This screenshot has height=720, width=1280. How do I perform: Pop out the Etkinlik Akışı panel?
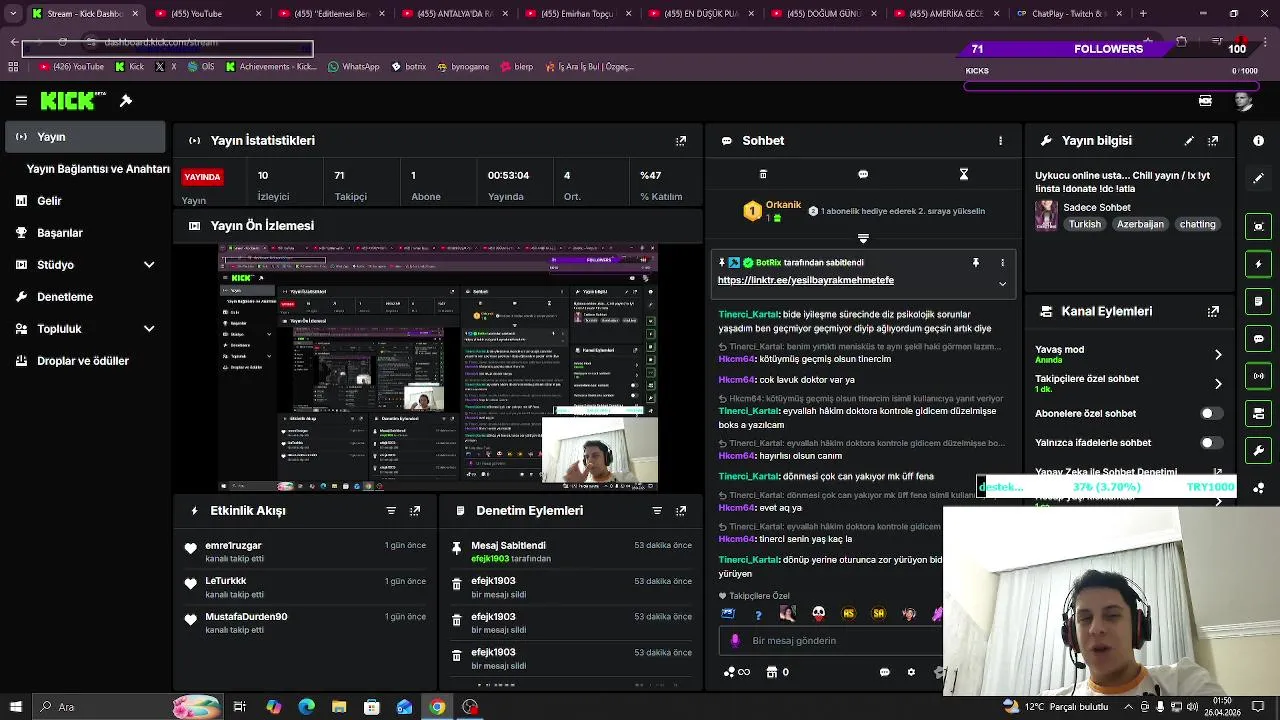coord(415,511)
